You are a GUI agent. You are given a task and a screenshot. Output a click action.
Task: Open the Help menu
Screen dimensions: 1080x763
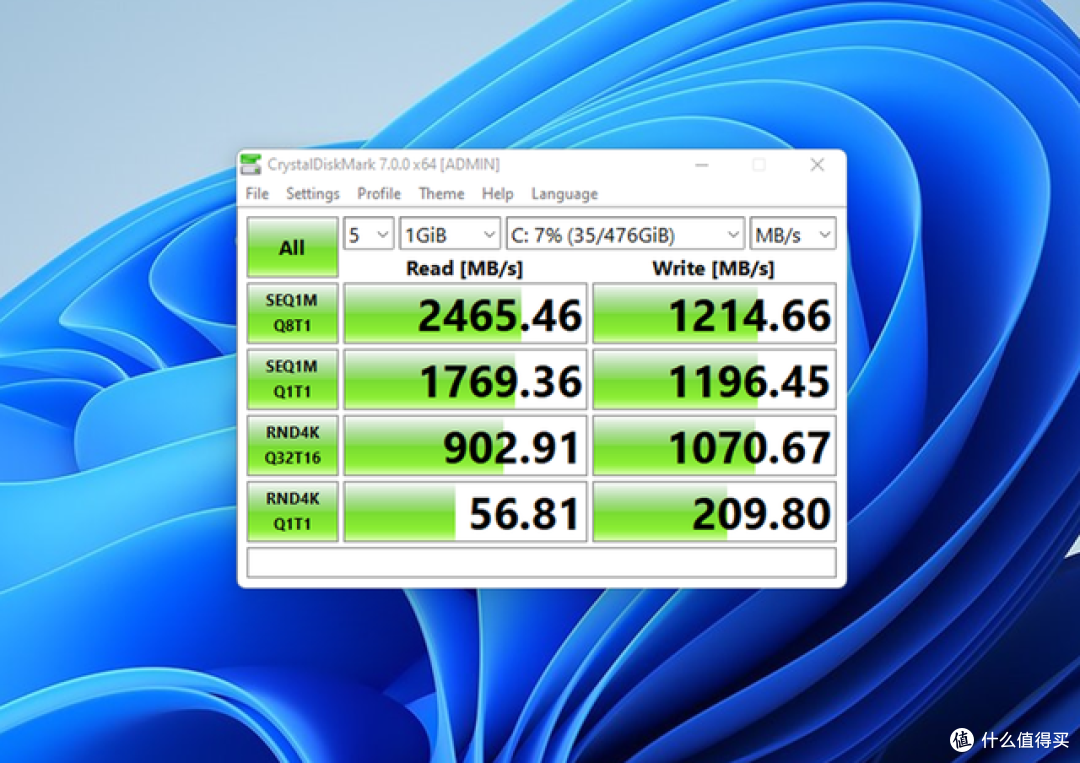click(x=497, y=194)
